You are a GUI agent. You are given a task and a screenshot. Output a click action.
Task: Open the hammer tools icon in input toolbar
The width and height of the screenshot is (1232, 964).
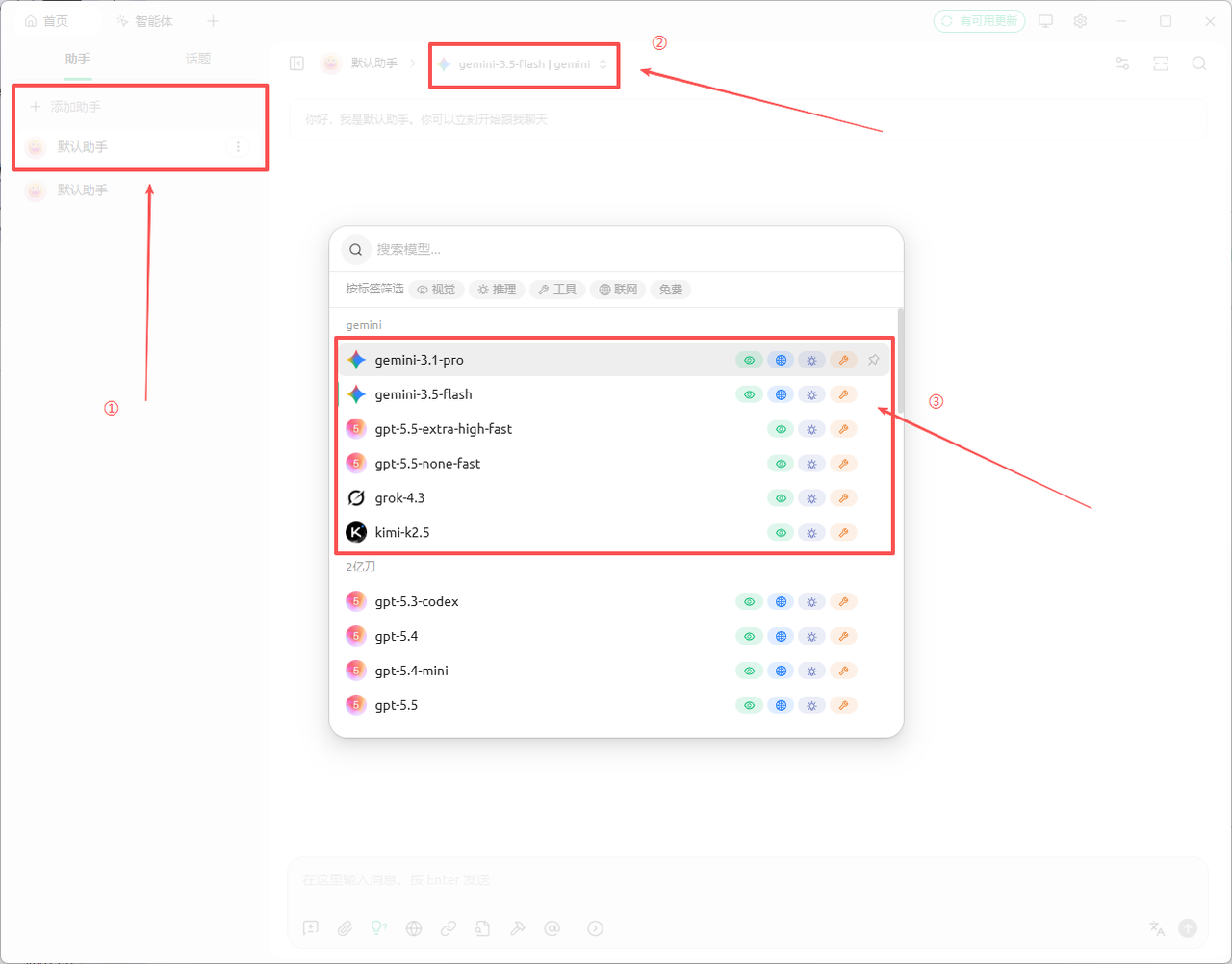[518, 928]
